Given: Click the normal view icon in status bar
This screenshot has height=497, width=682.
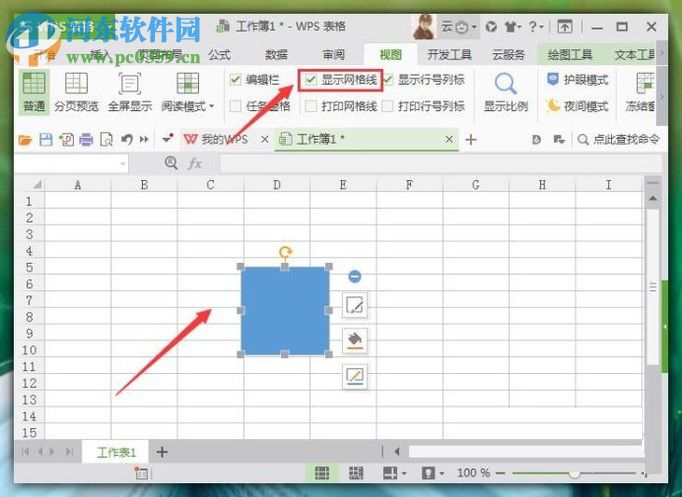Looking at the screenshot, I should click(x=322, y=473).
